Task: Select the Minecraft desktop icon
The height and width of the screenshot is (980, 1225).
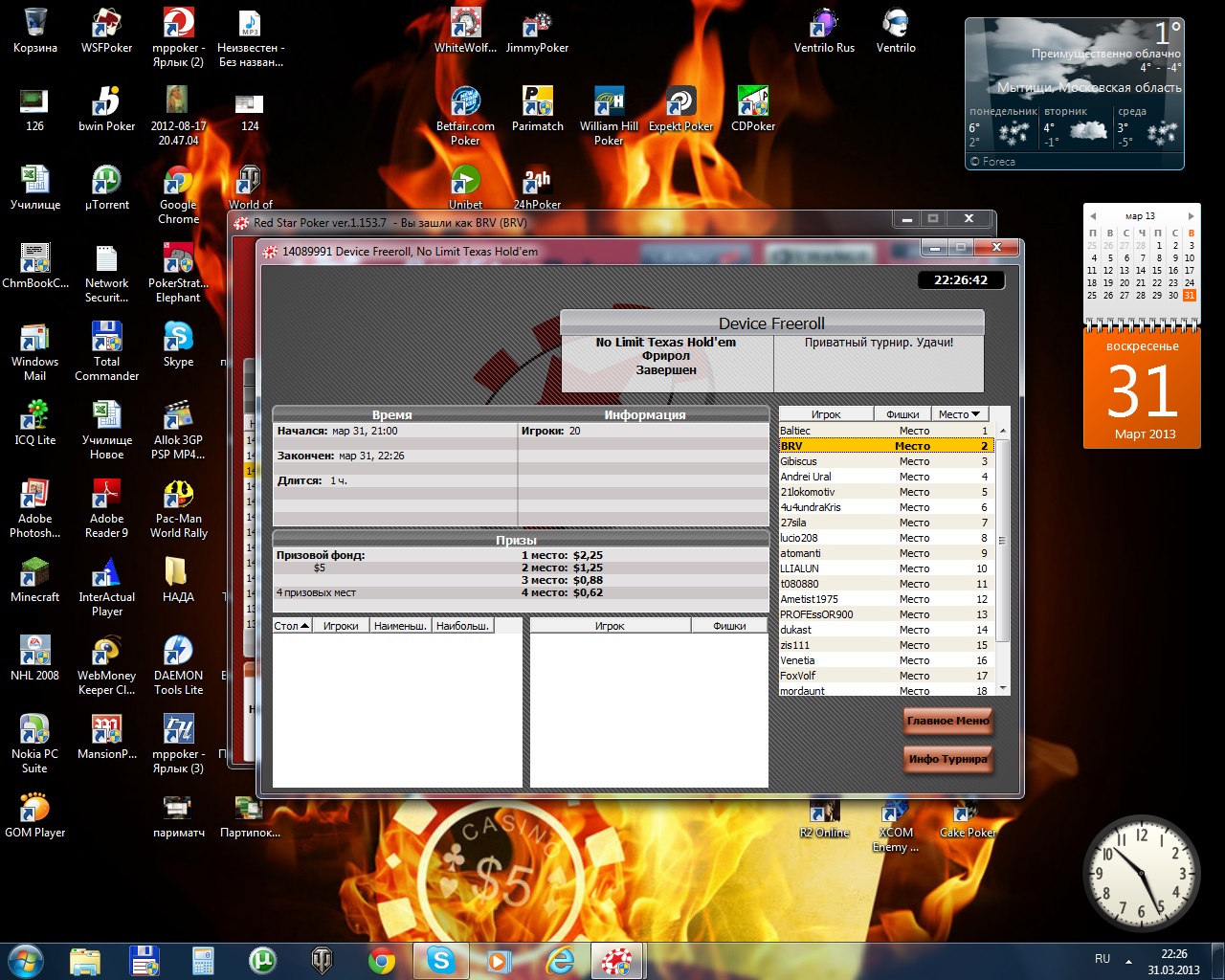Action: click(x=35, y=580)
